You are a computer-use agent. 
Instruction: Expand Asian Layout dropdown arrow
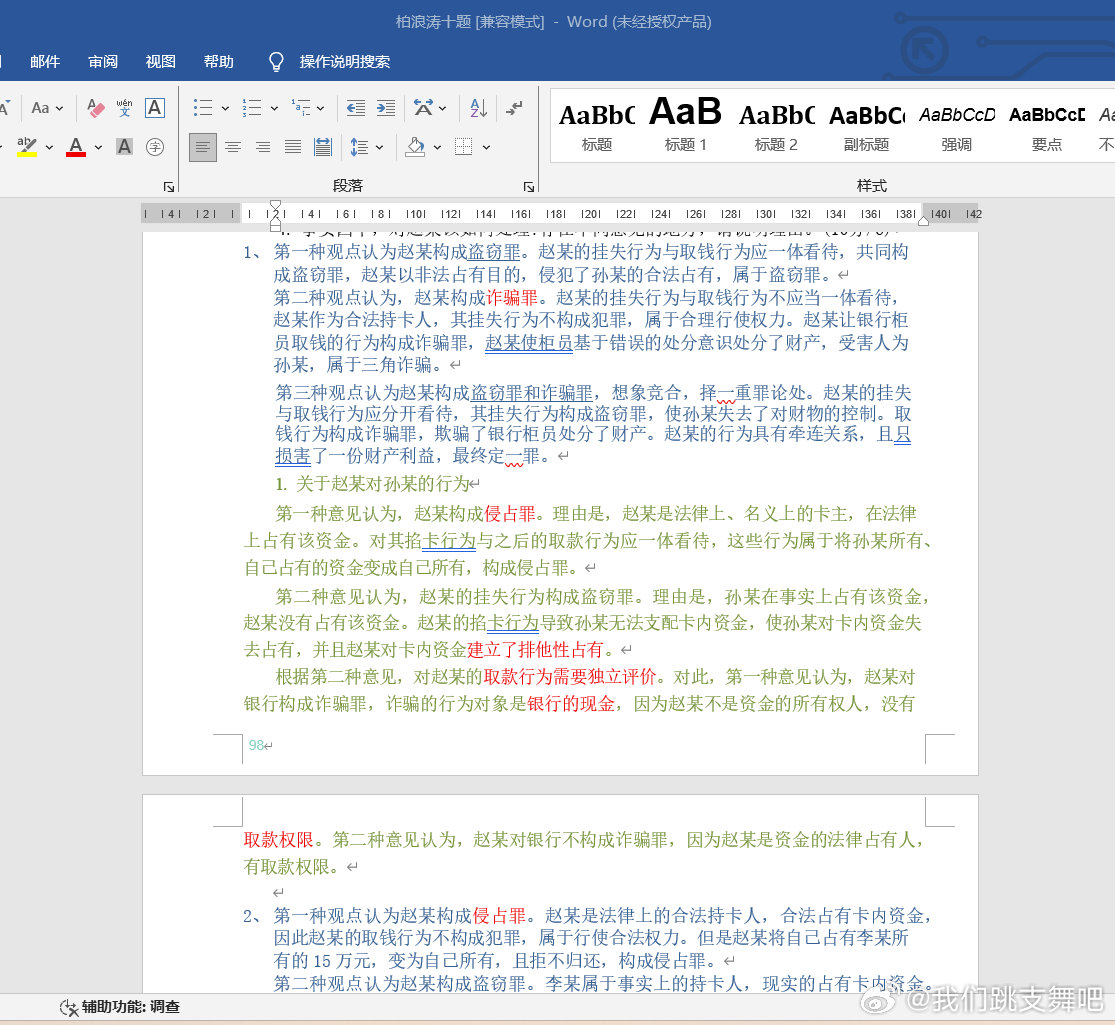442,109
